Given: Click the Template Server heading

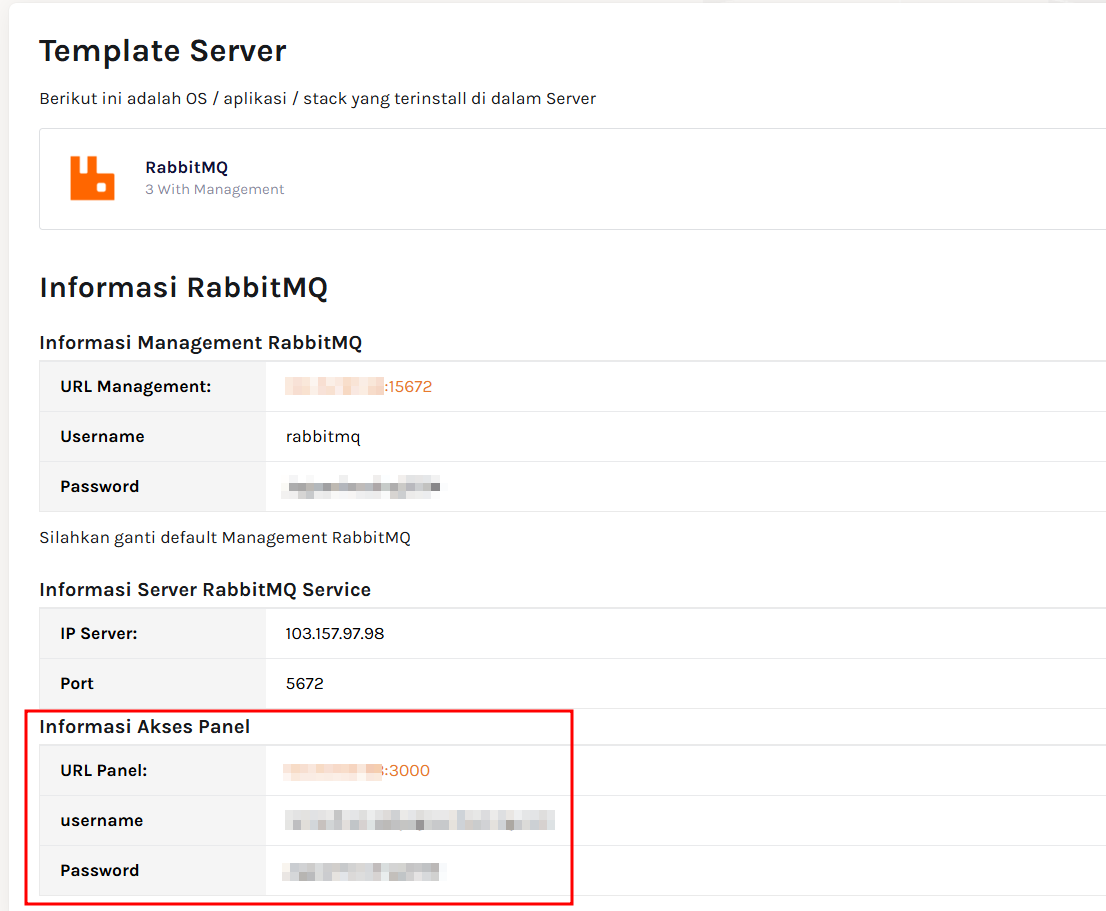Looking at the screenshot, I should [x=162, y=50].
